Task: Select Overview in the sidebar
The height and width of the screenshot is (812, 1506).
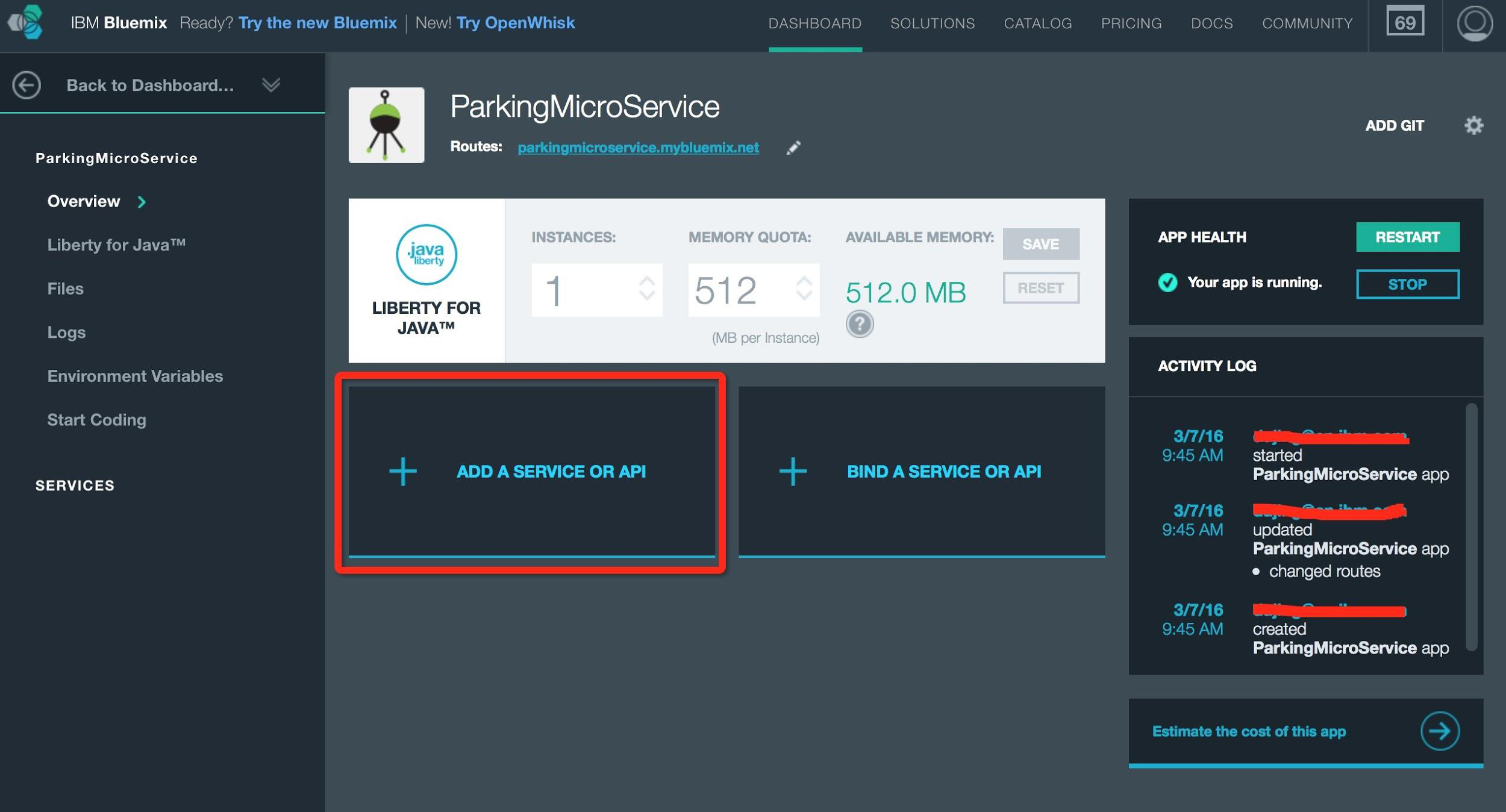Action: pyautogui.click(x=84, y=201)
